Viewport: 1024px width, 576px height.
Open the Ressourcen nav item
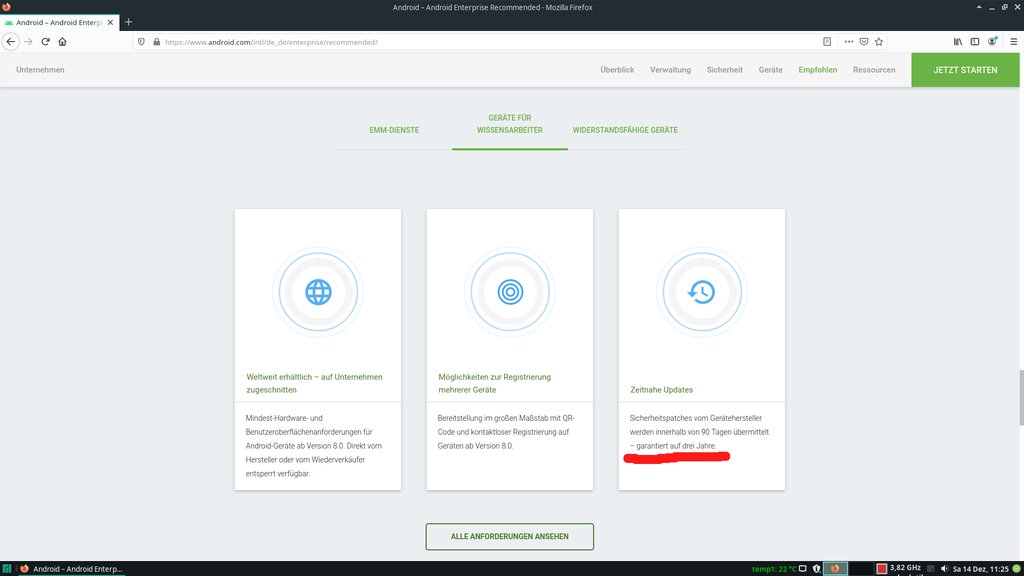pyautogui.click(x=874, y=70)
